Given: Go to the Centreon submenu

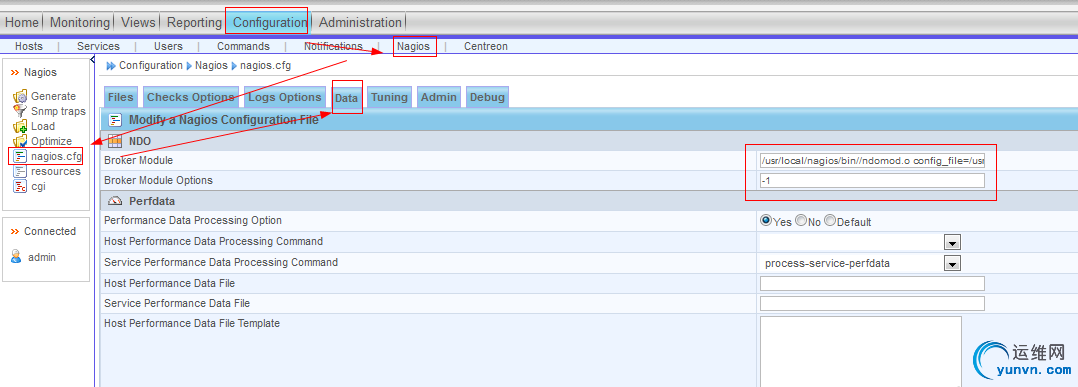Looking at the screenshot, I should tap(486, 46).
